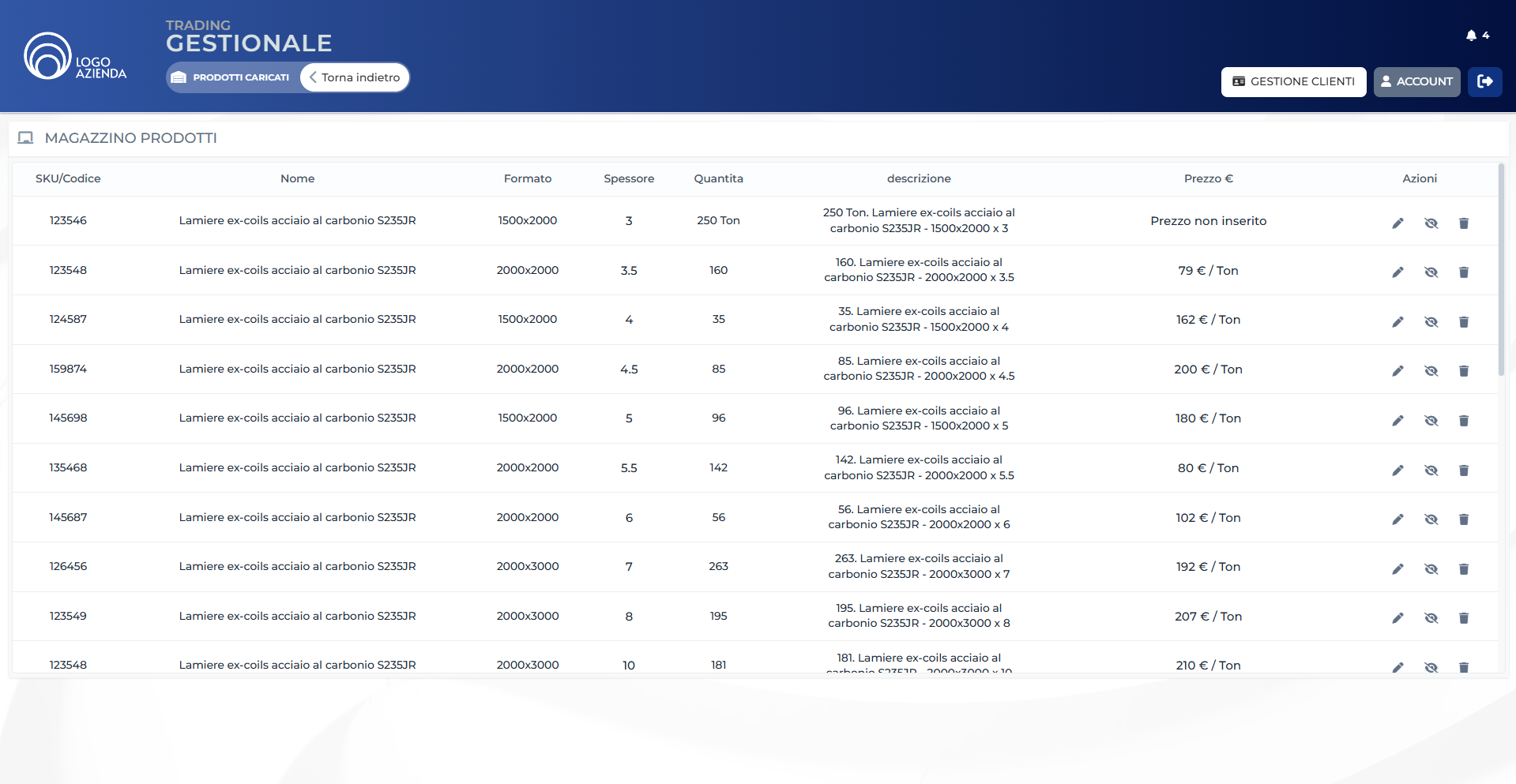The width and height of the screenshot is (1516, 784).
Task: Open Gestione Clienti page
Action: (x=1293, y=81)
